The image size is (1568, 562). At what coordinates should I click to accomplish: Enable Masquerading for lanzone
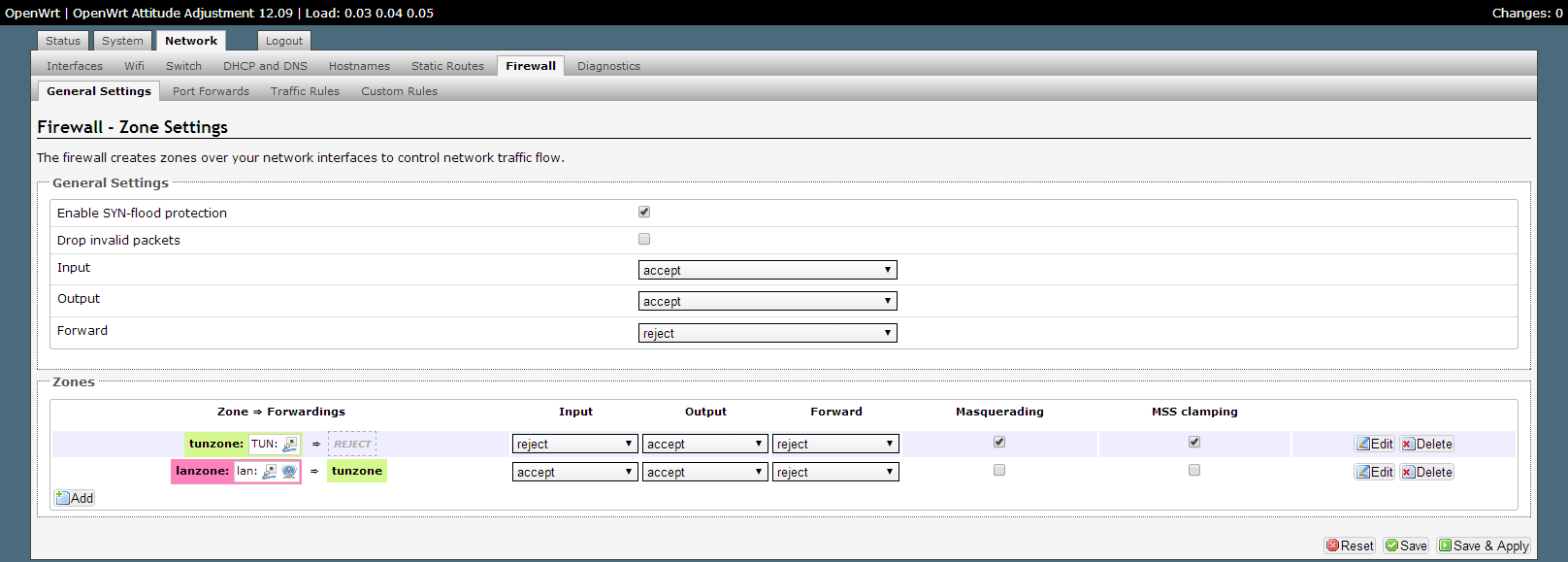999,470
